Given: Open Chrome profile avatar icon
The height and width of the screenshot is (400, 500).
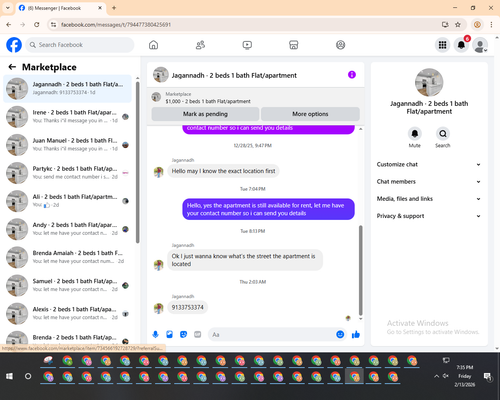Looking at the screenshot, I should pyautogui.click(x=477, y=24).
